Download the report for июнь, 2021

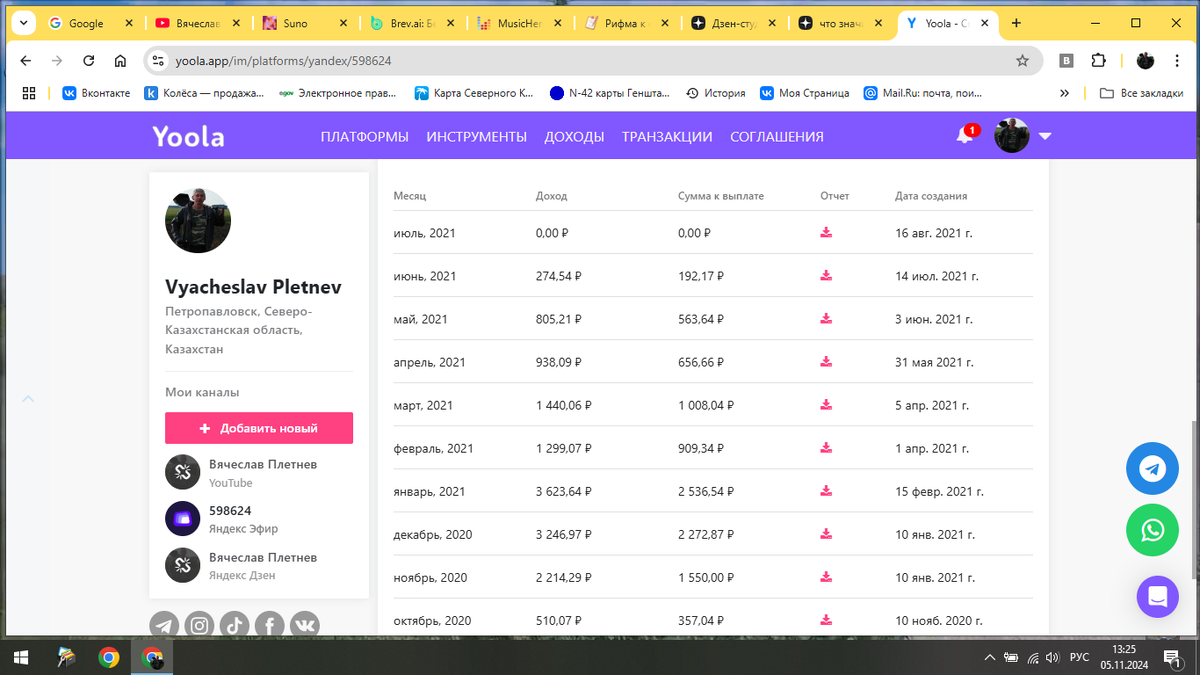tap(826, 276)
